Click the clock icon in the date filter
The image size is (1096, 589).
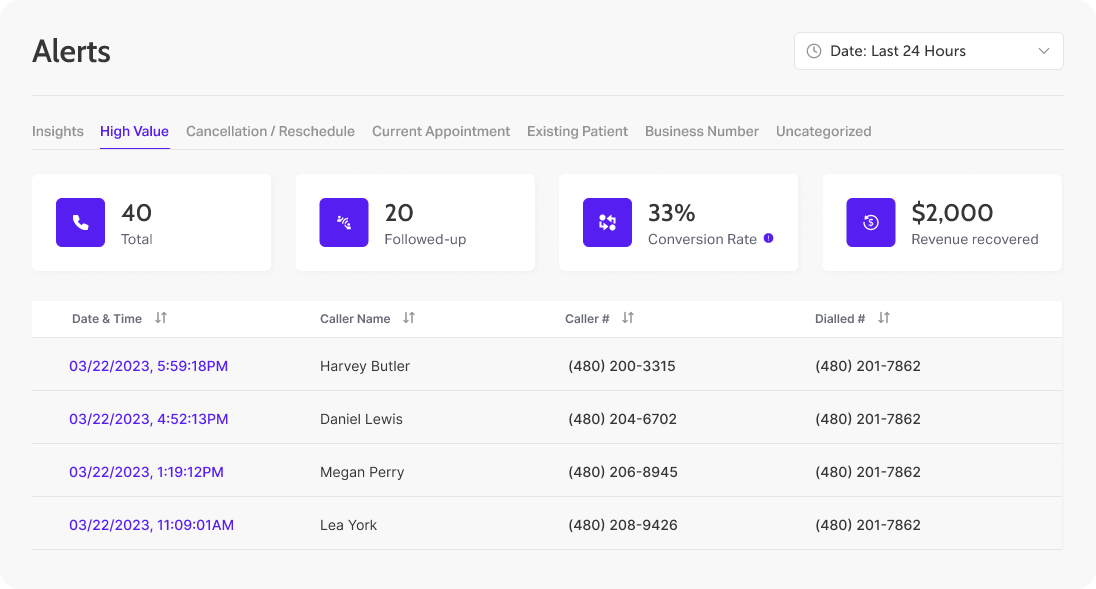(x=812, y=50)
